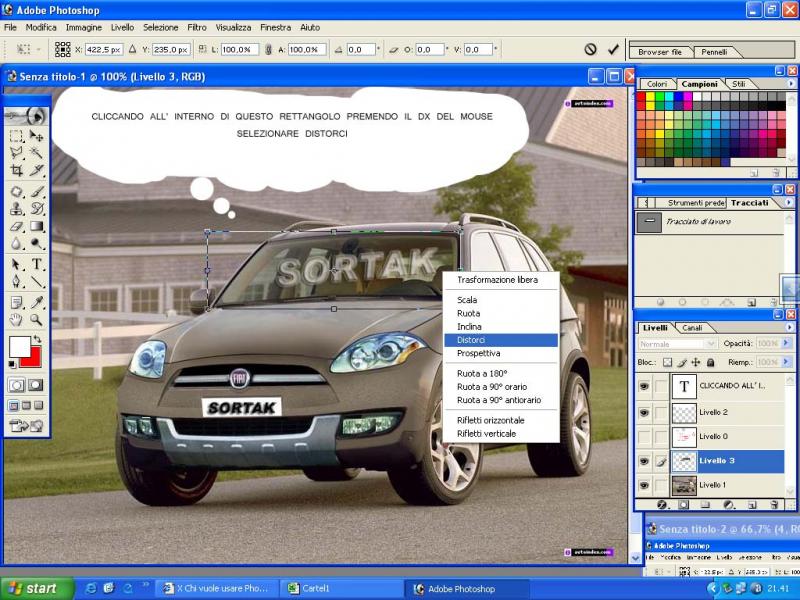Delete layer using trash icon in Livelli
The width and height of the screenshot is (800, 600).
point(774,505)
